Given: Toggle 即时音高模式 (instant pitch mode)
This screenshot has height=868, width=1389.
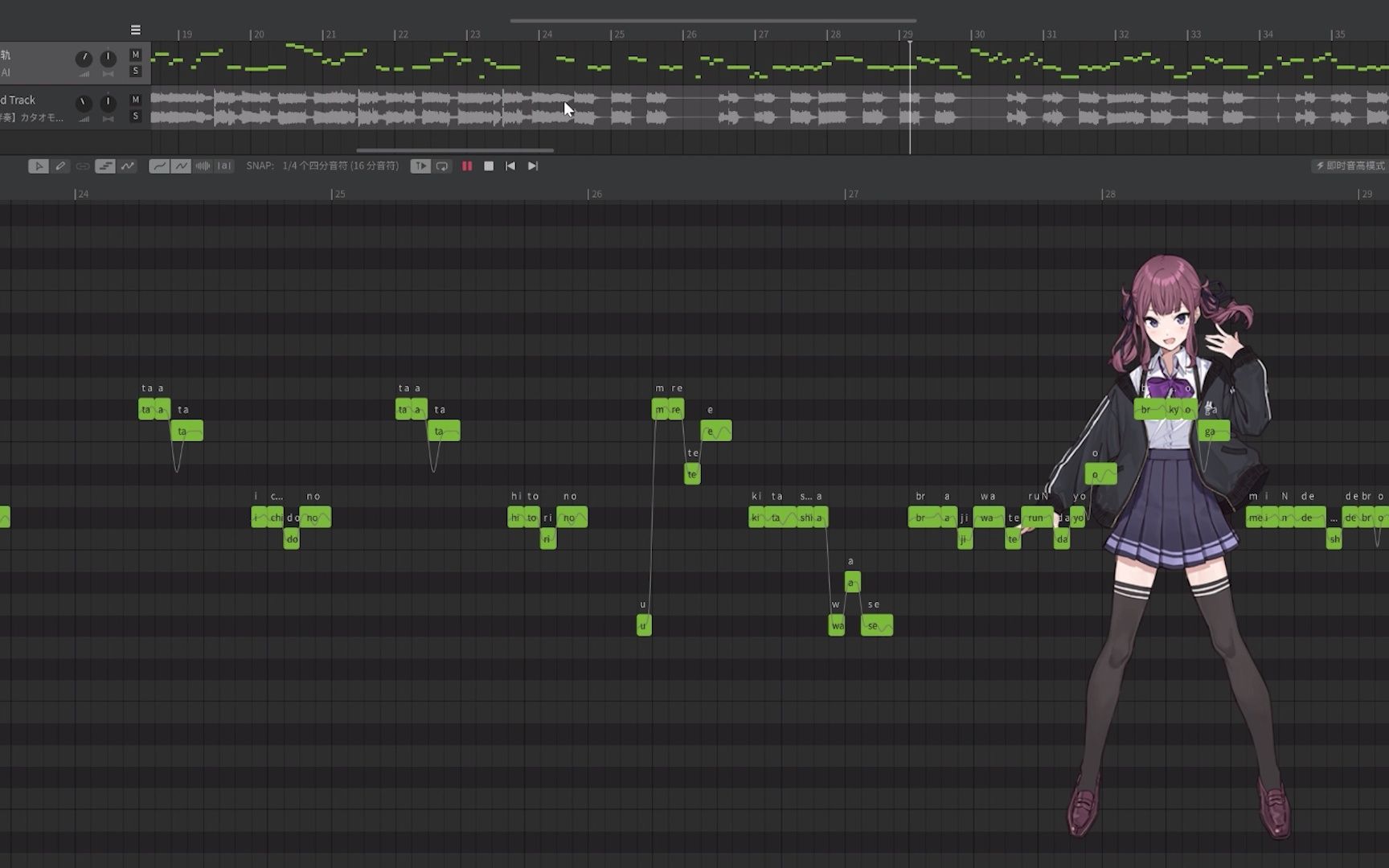Looking at the screenshot, I should click(x=1350, y=166).
